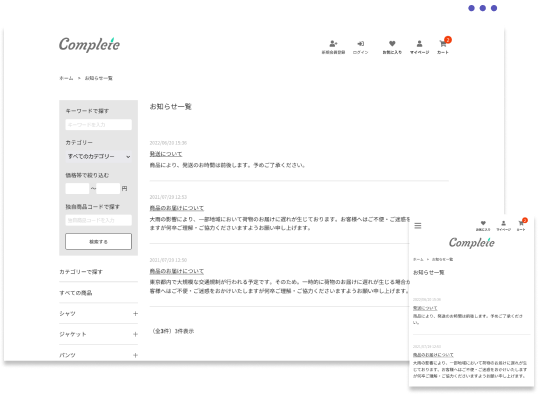Click the minimum price input box
The width and height of the screenshot is (538, 395).
pyautogui.click(x=77, y=188)
